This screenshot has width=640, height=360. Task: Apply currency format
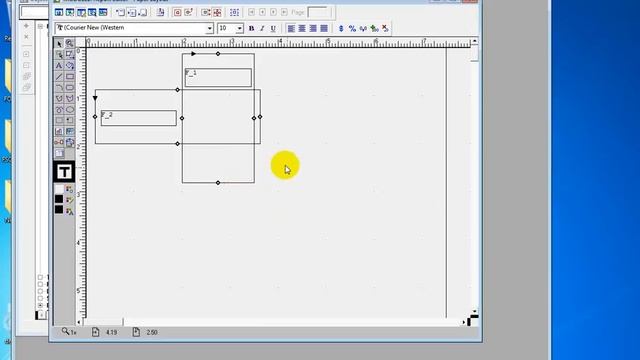(x=341, y=28)
